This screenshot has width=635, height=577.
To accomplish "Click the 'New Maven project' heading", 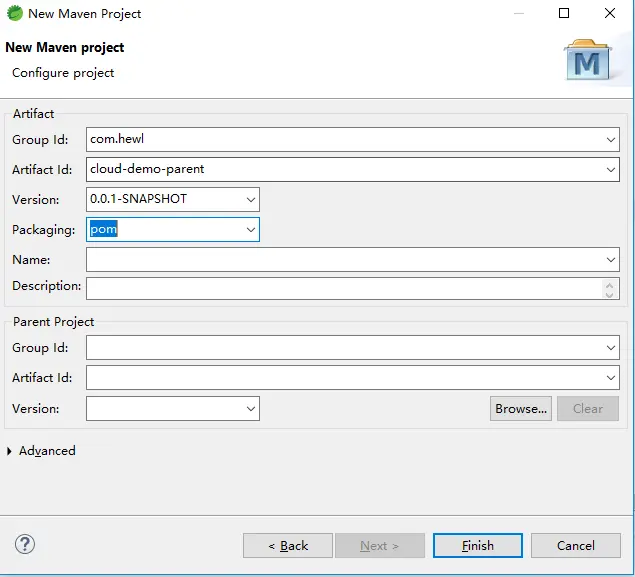I will coord(65,47).
